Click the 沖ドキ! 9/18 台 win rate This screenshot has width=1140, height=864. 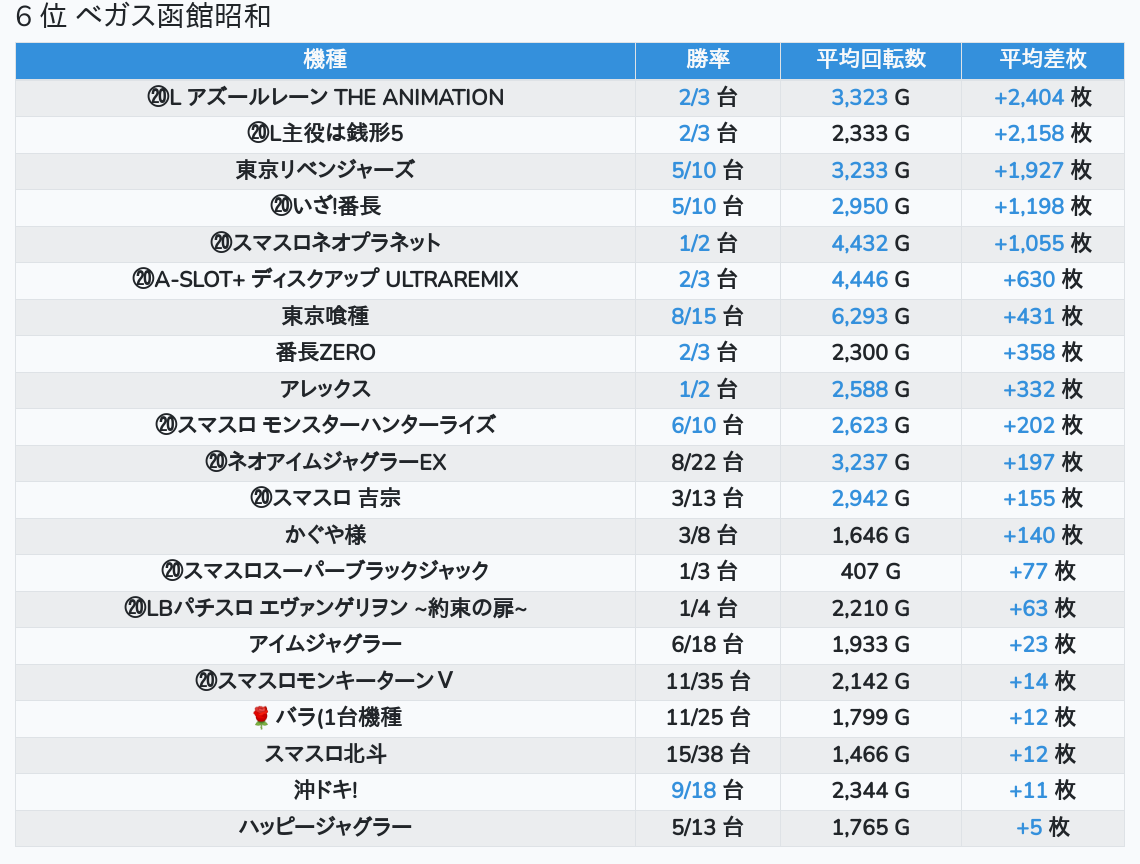(x=707, y=790)
